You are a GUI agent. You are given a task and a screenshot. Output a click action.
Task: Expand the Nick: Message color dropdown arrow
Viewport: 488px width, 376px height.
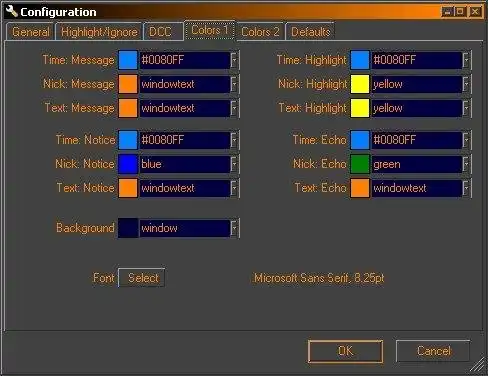click(235, 84)
